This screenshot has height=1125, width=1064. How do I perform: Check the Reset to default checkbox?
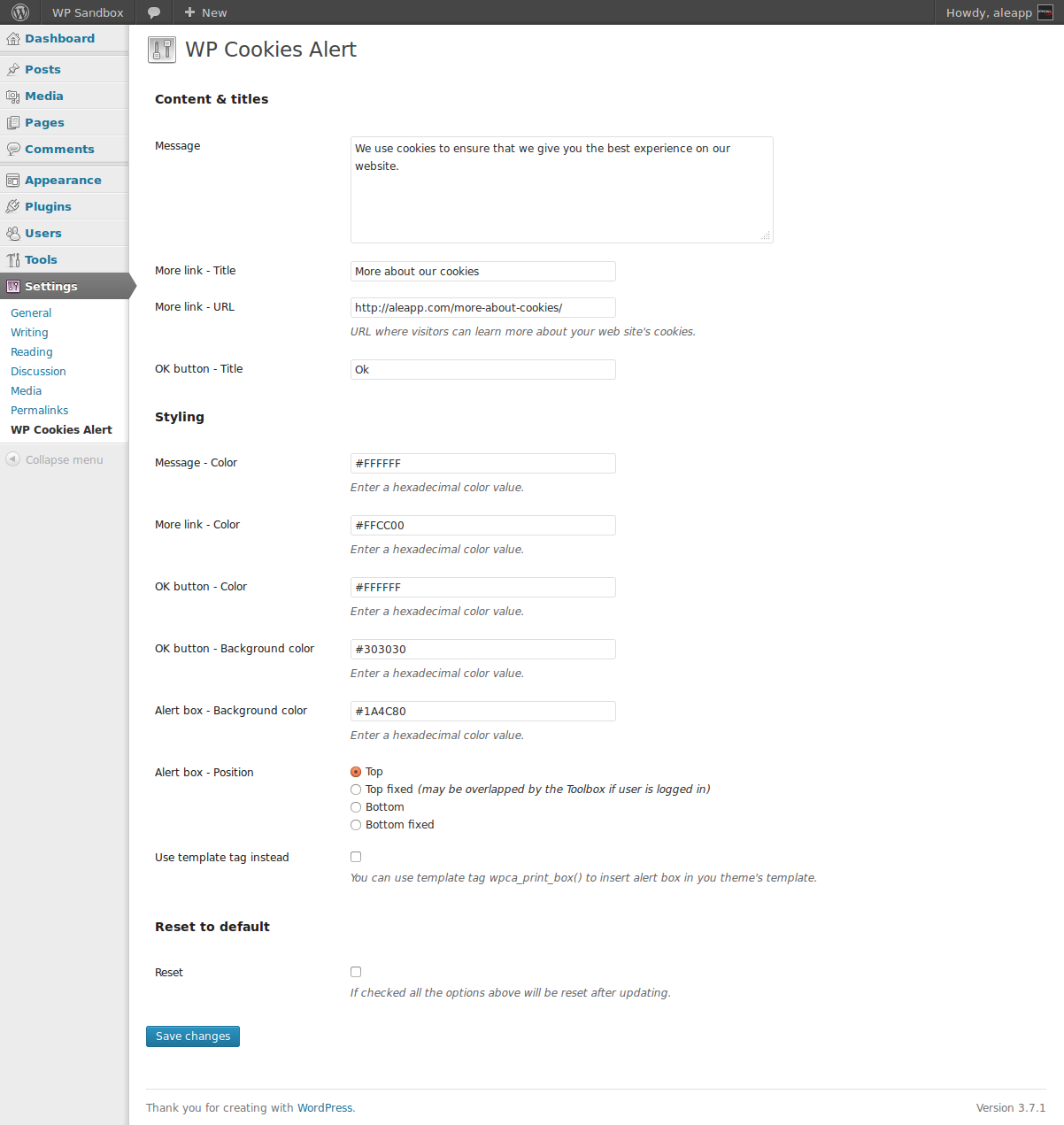356,972
